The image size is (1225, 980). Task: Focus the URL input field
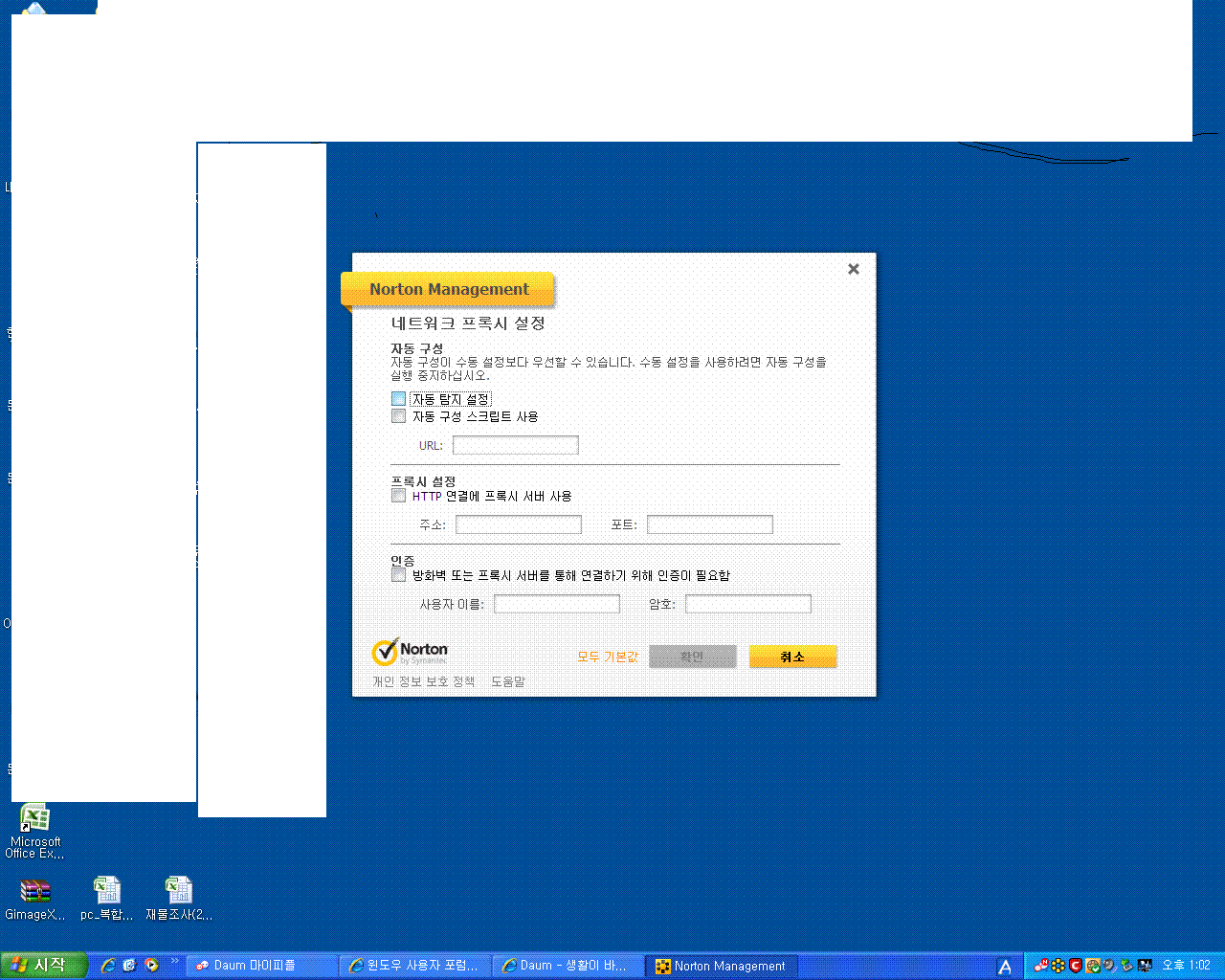(516, 445)
